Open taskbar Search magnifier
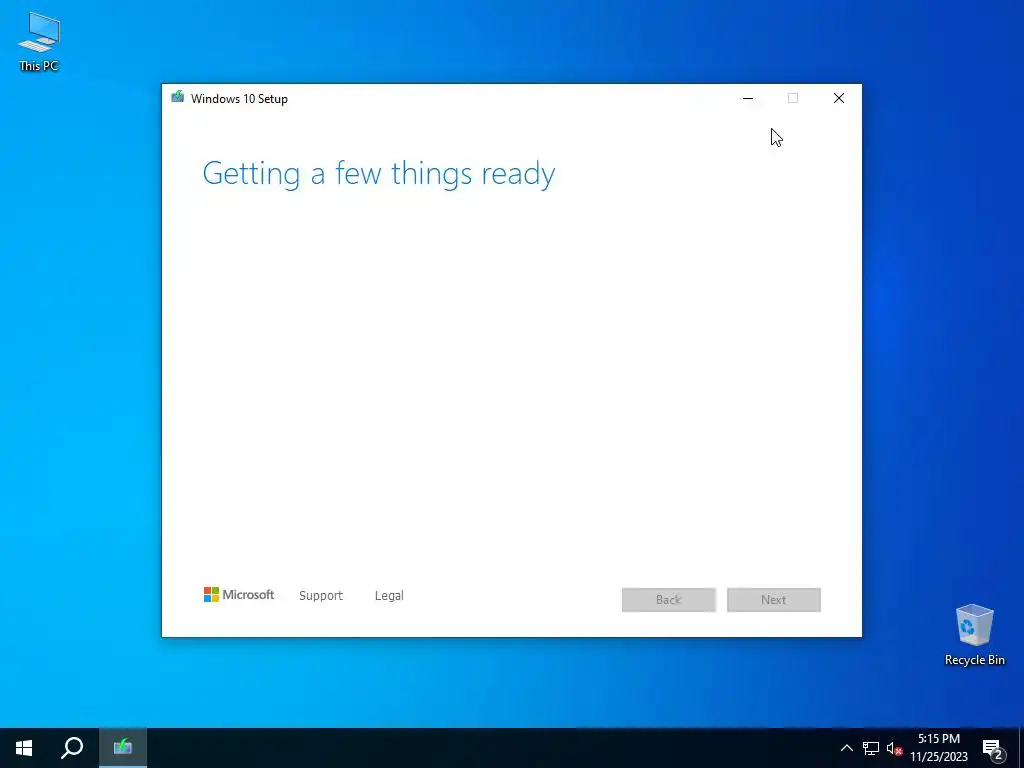1024x768 pixels. pos(72,748)
